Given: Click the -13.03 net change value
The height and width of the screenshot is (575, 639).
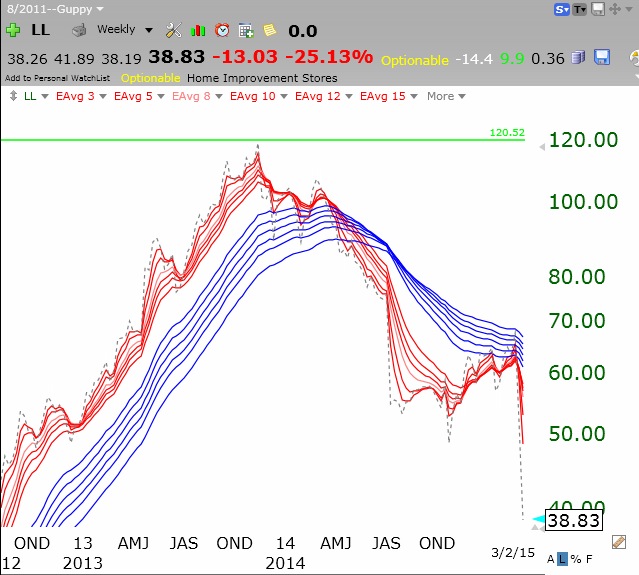Looking at the screenshot, I should point(245,57).
